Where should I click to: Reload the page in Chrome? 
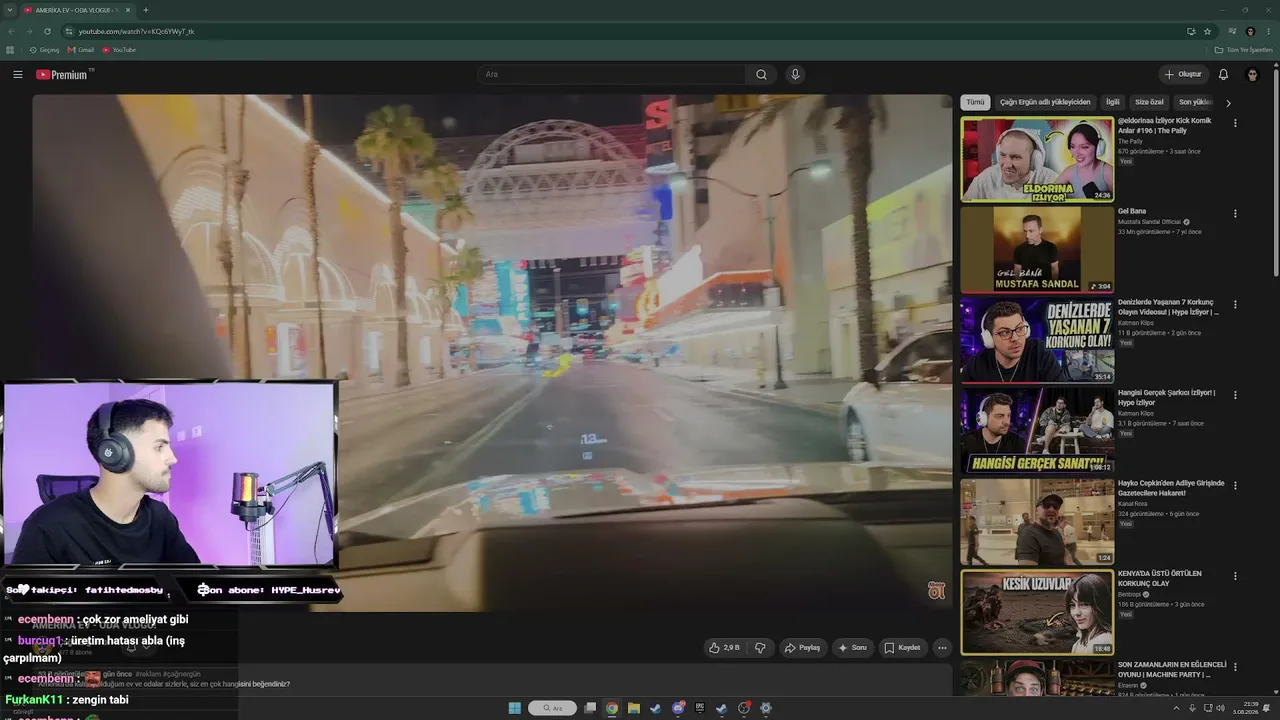47,31
